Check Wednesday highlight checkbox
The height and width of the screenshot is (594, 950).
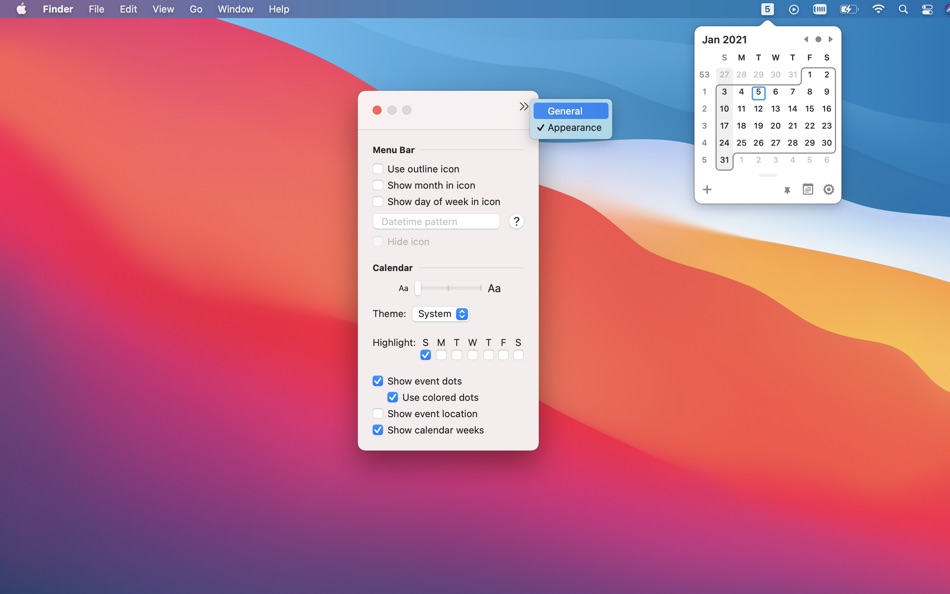[x=473, y=355]
